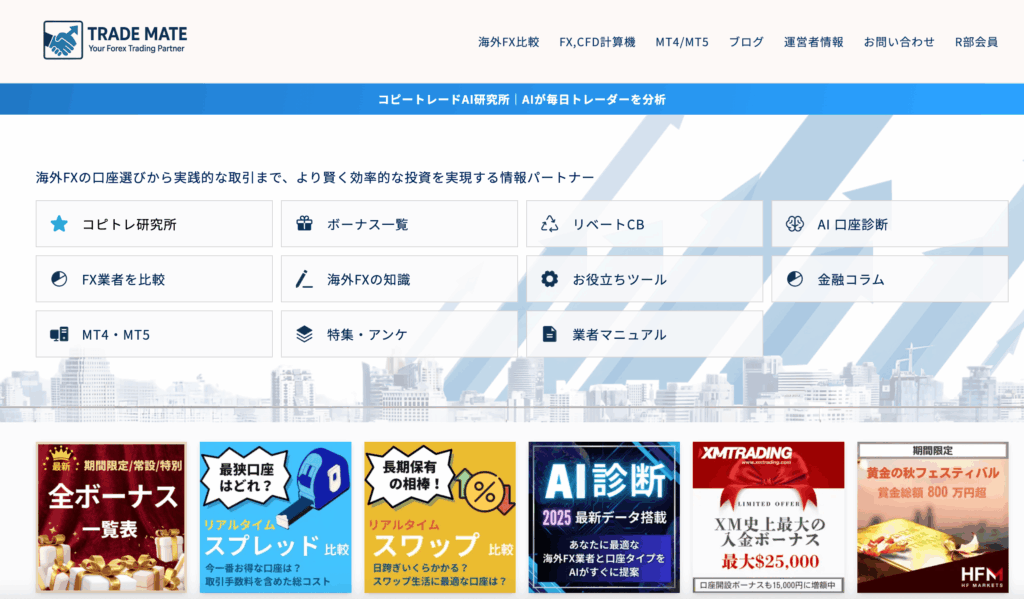This screenshot has height=599, width=1024.
Task: Click the gear icon for お役立ちツール
Action: point(549,279)
